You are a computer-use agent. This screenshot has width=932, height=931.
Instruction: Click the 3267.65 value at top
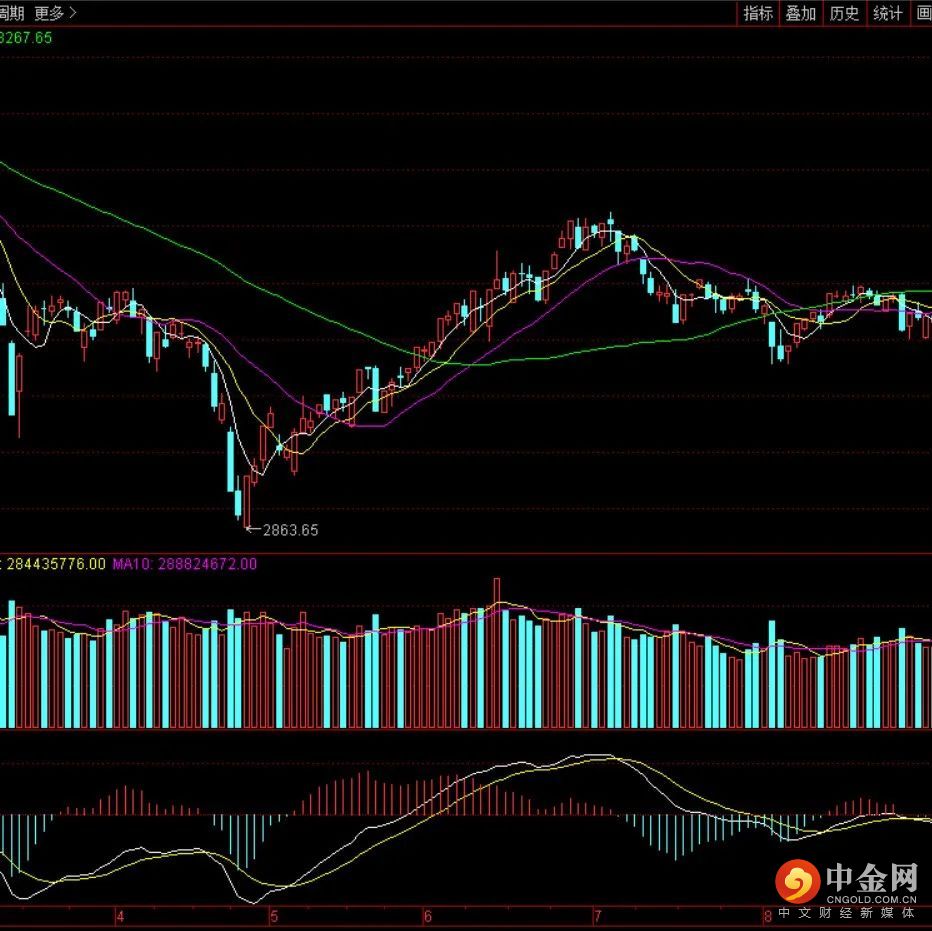[26, 38]
